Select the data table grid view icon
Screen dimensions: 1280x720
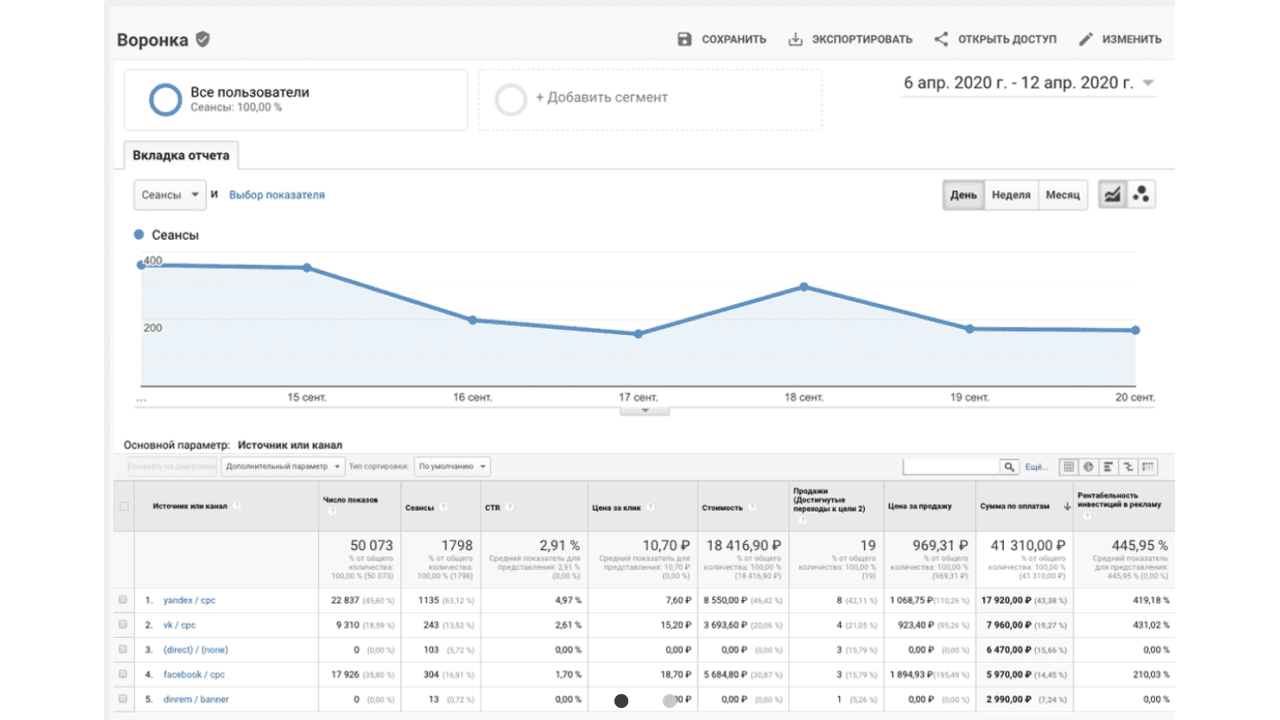1068,467
